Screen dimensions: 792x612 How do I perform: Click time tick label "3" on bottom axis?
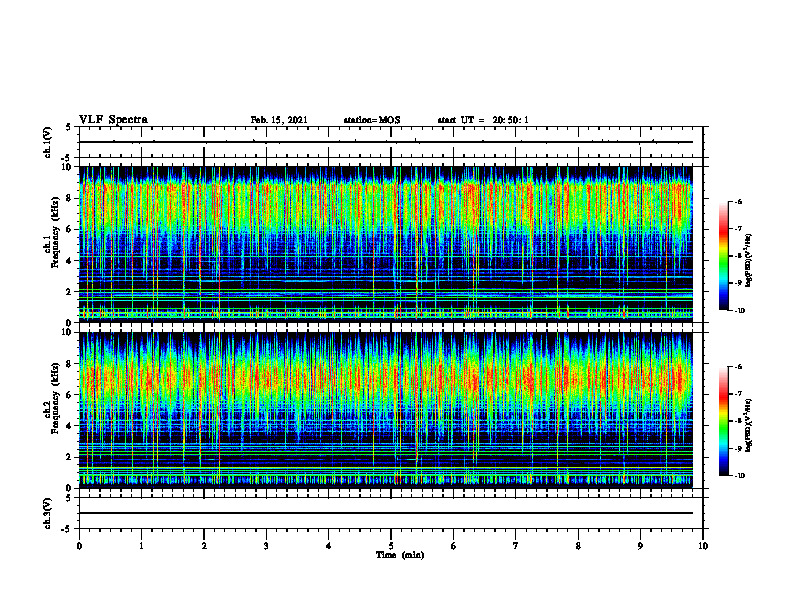point(266,546)
